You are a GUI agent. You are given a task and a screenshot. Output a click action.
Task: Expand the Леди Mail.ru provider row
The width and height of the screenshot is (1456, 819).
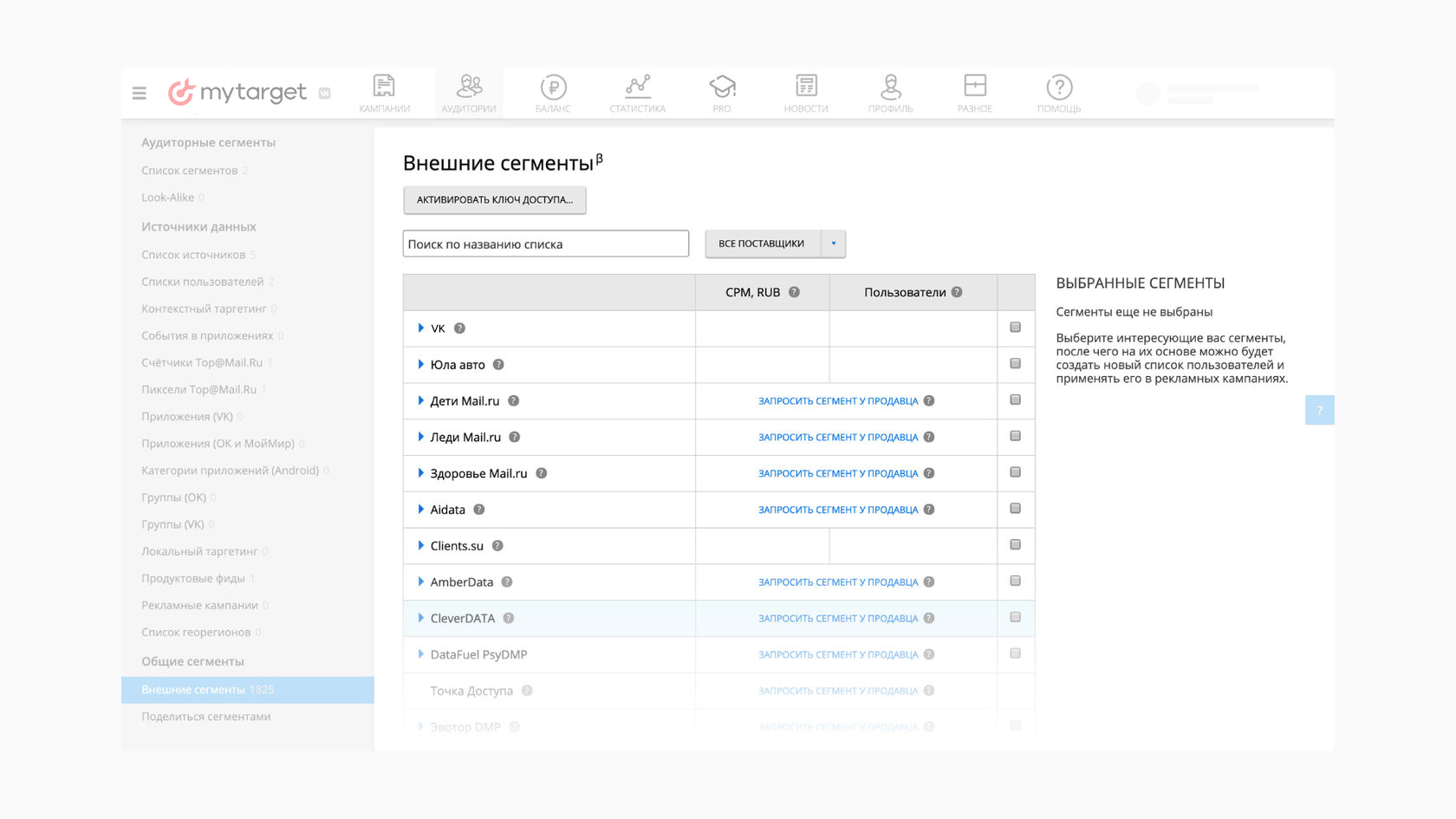pyautogui.click(x=420, y=438)
